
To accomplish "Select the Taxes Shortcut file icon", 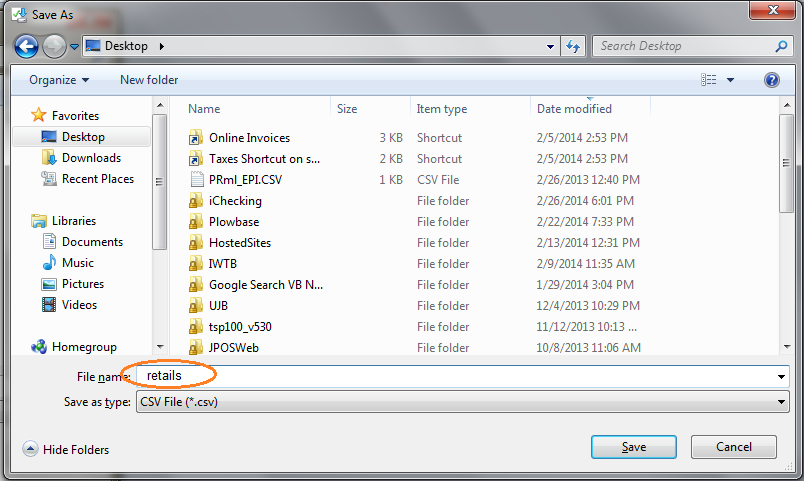I will click(195, 159).
